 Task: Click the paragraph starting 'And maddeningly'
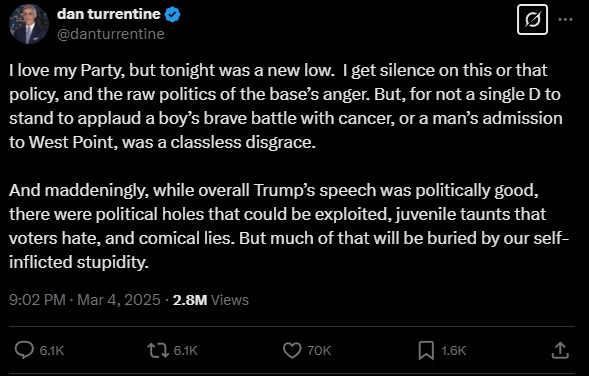coord(289,226)
